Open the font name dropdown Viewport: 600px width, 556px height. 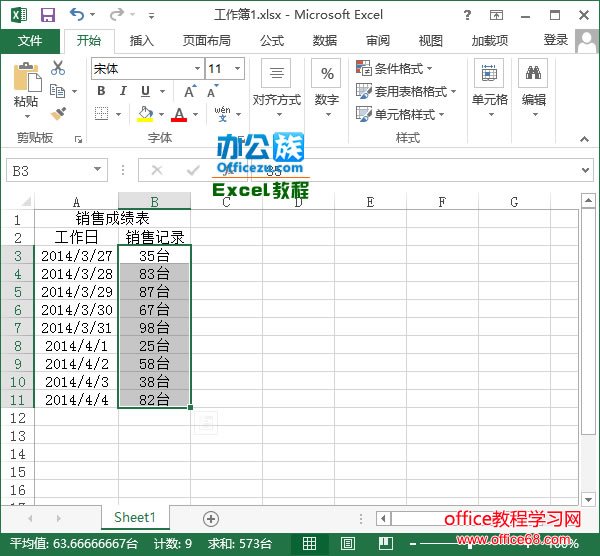click(x=197, y=68)
